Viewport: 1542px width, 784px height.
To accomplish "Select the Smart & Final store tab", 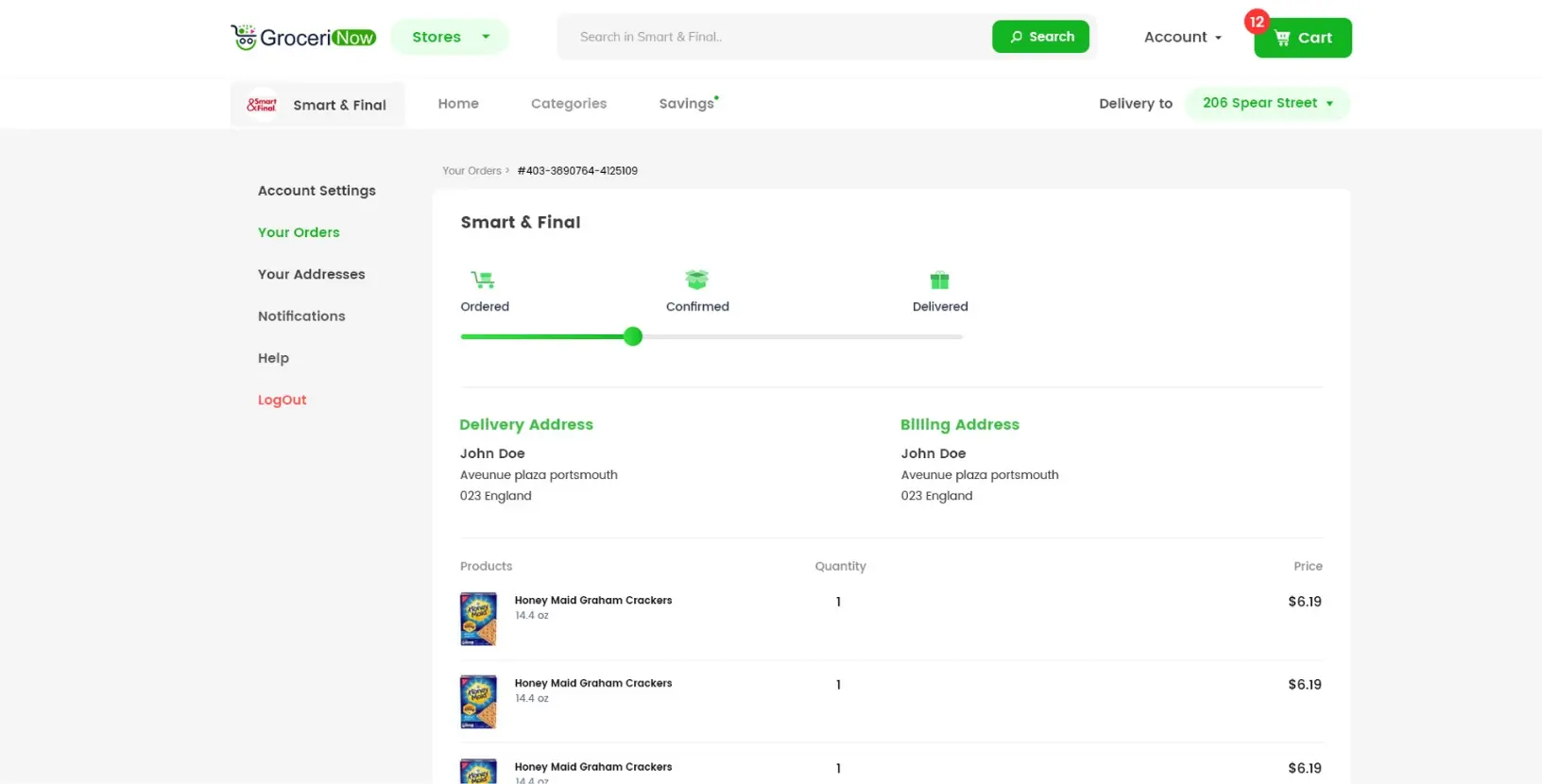I will 317,104.
